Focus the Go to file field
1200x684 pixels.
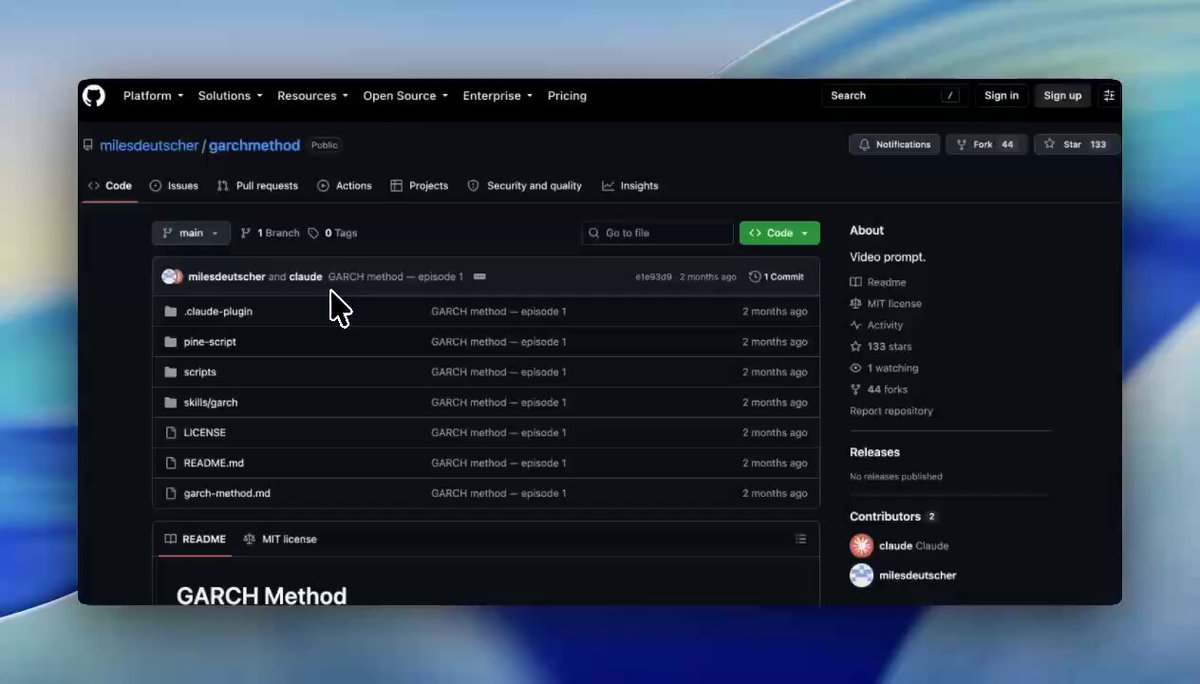[658, 233]
